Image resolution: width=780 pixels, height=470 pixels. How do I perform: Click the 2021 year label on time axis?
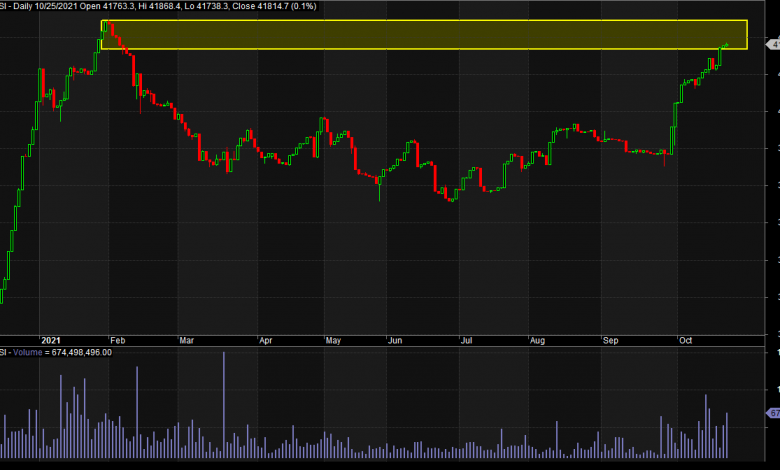click(52, 340)
